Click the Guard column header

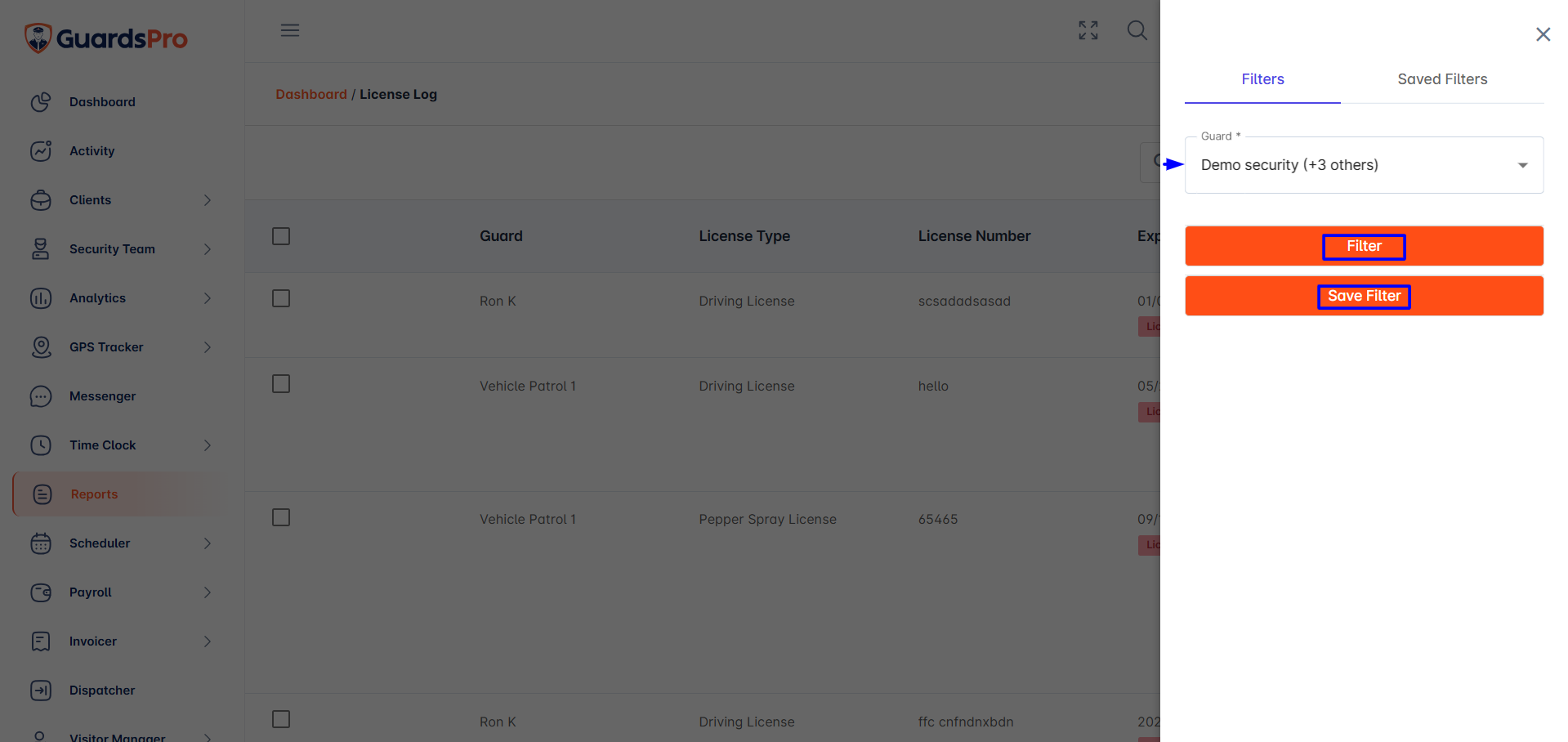click(501, 236)
